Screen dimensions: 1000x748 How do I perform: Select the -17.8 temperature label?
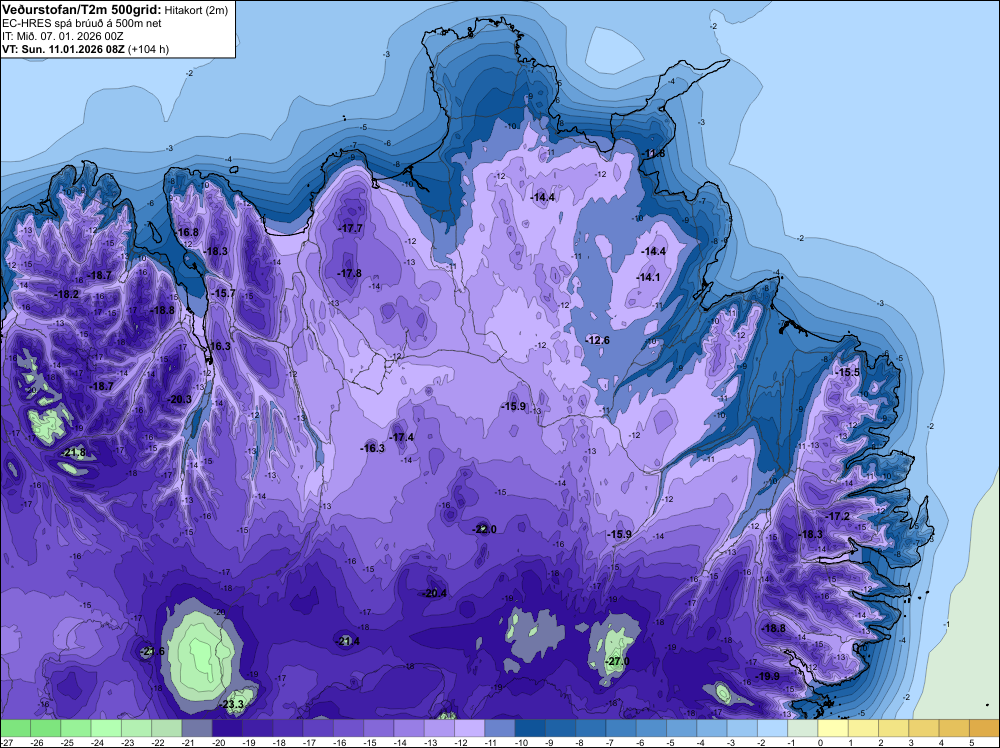tap(349, 273)
